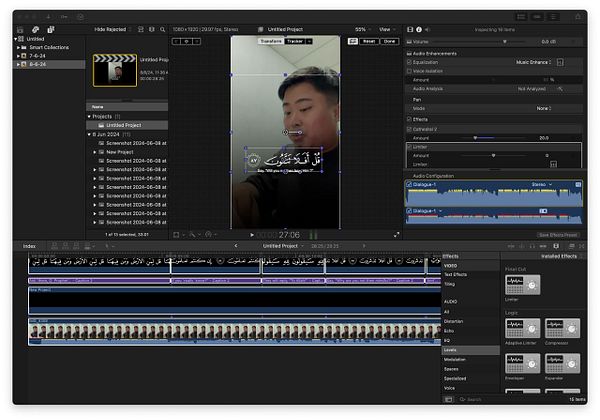Screen dimensions: 600x420
Task: Select the Distortion effects category
Action: pos(453,322)
